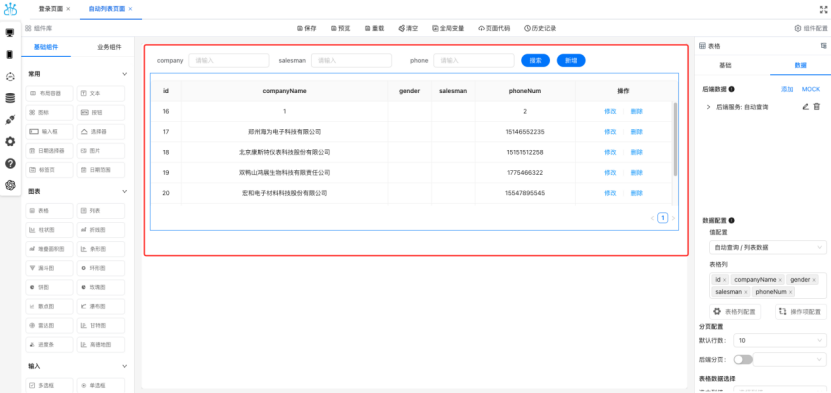Toggle the 后端分页 switch
The height and width of the screenshot is (393, 831).
point(742,360)
